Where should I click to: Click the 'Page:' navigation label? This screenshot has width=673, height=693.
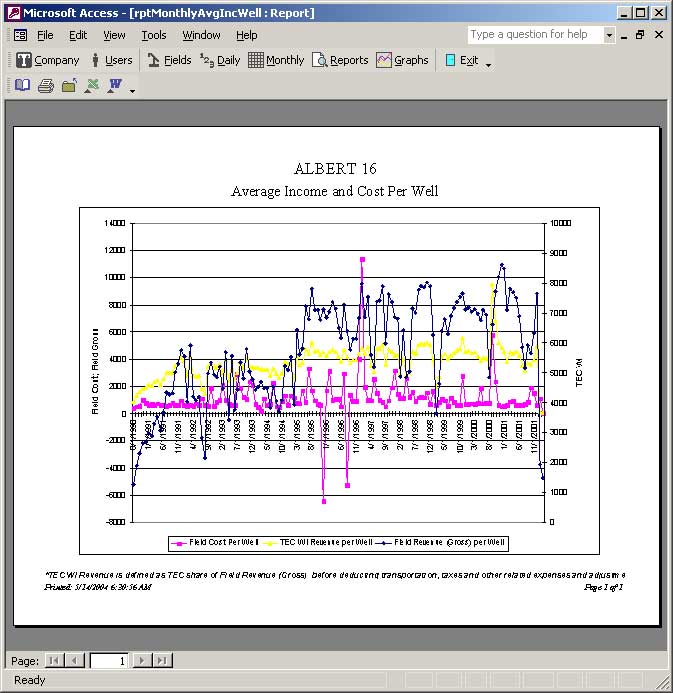(25, 661)
